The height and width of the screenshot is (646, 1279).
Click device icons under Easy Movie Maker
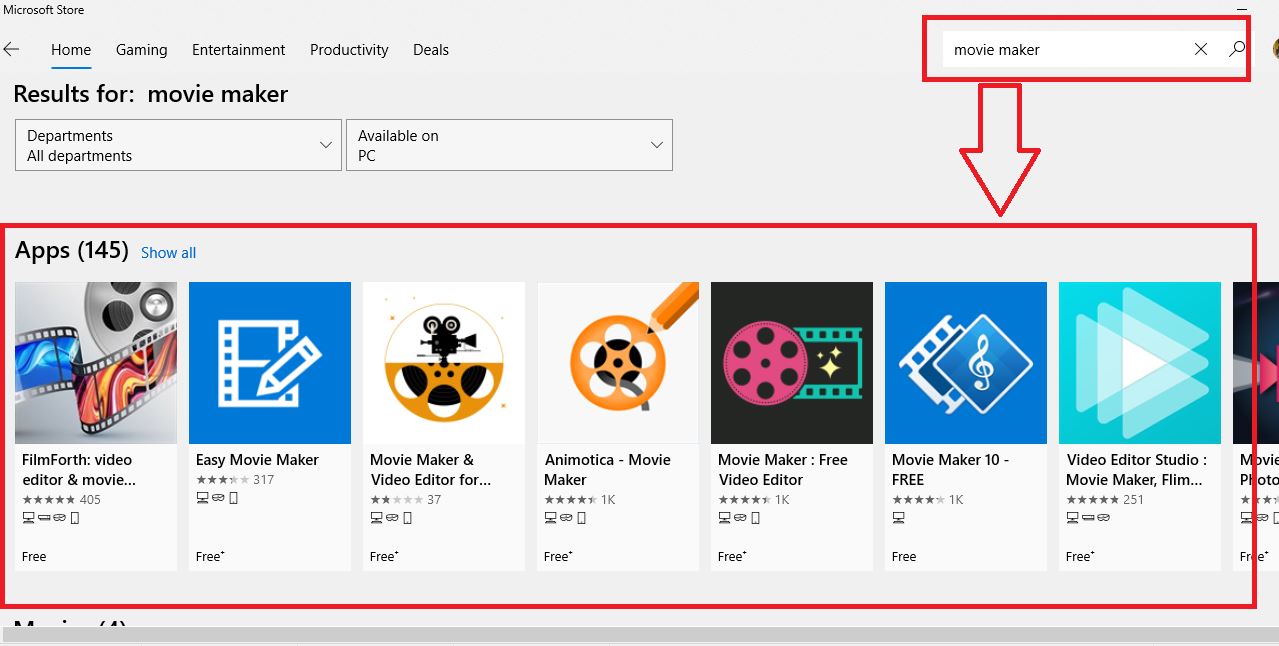(x=217, y=498)
